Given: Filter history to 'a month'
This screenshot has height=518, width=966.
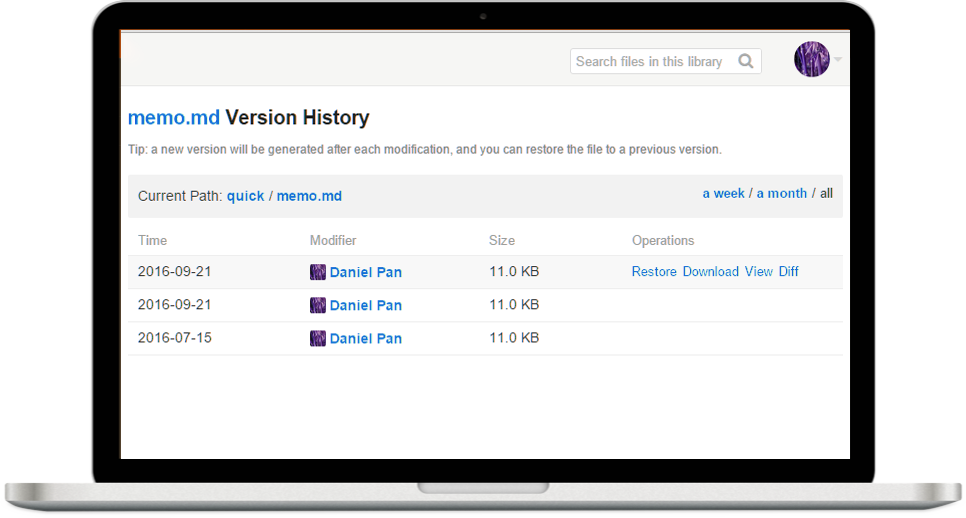Looking at the screenshot, I should 781,193.
